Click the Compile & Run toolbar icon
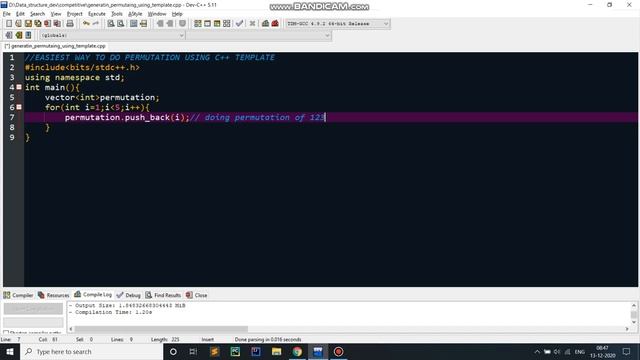 pyautogui.click(x=217, y=24)
